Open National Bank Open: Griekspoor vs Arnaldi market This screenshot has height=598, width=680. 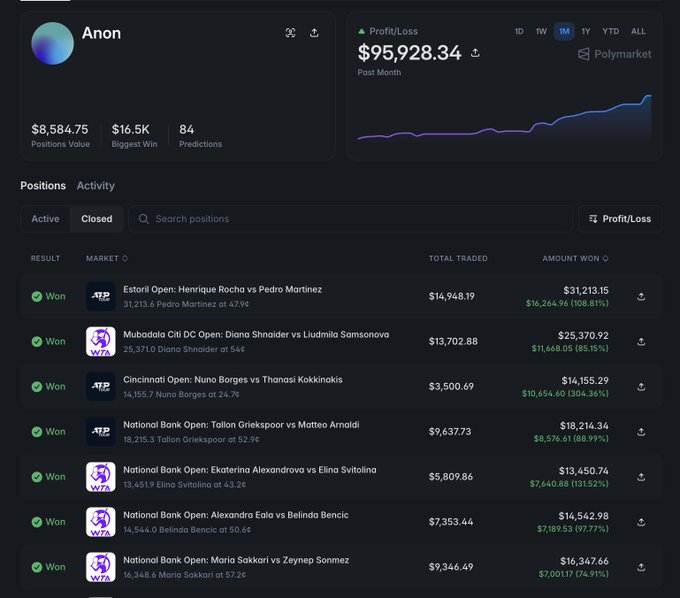[x=241, y=425]
